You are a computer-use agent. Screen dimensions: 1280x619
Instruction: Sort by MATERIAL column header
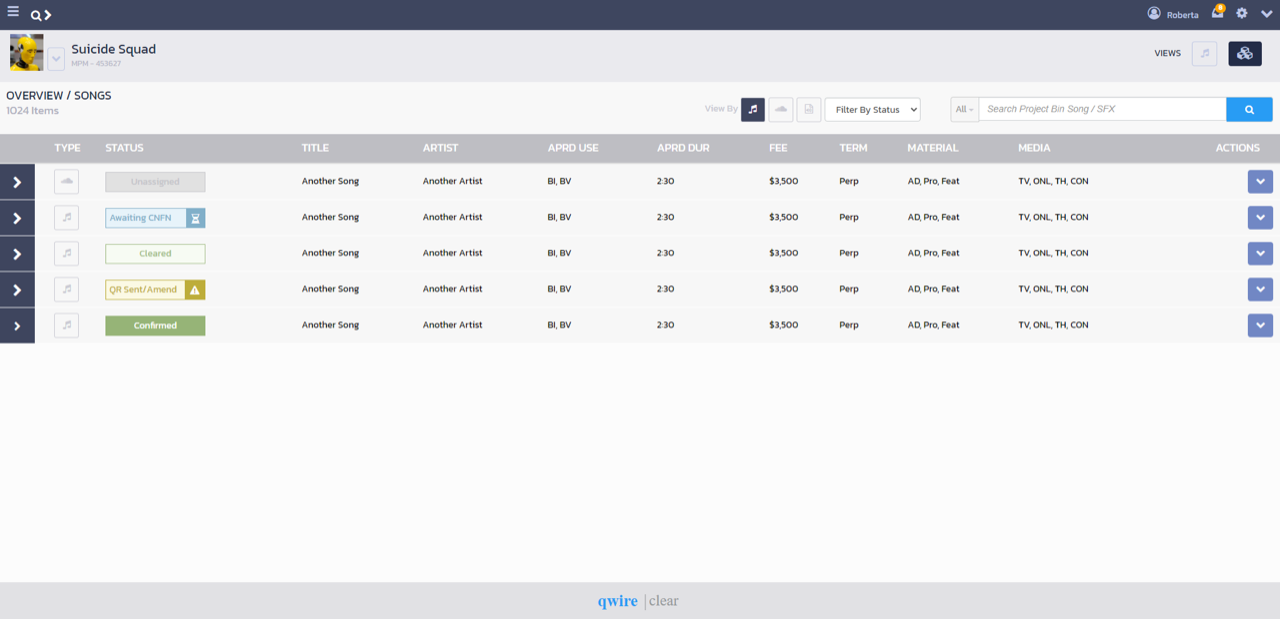point(932,148)
